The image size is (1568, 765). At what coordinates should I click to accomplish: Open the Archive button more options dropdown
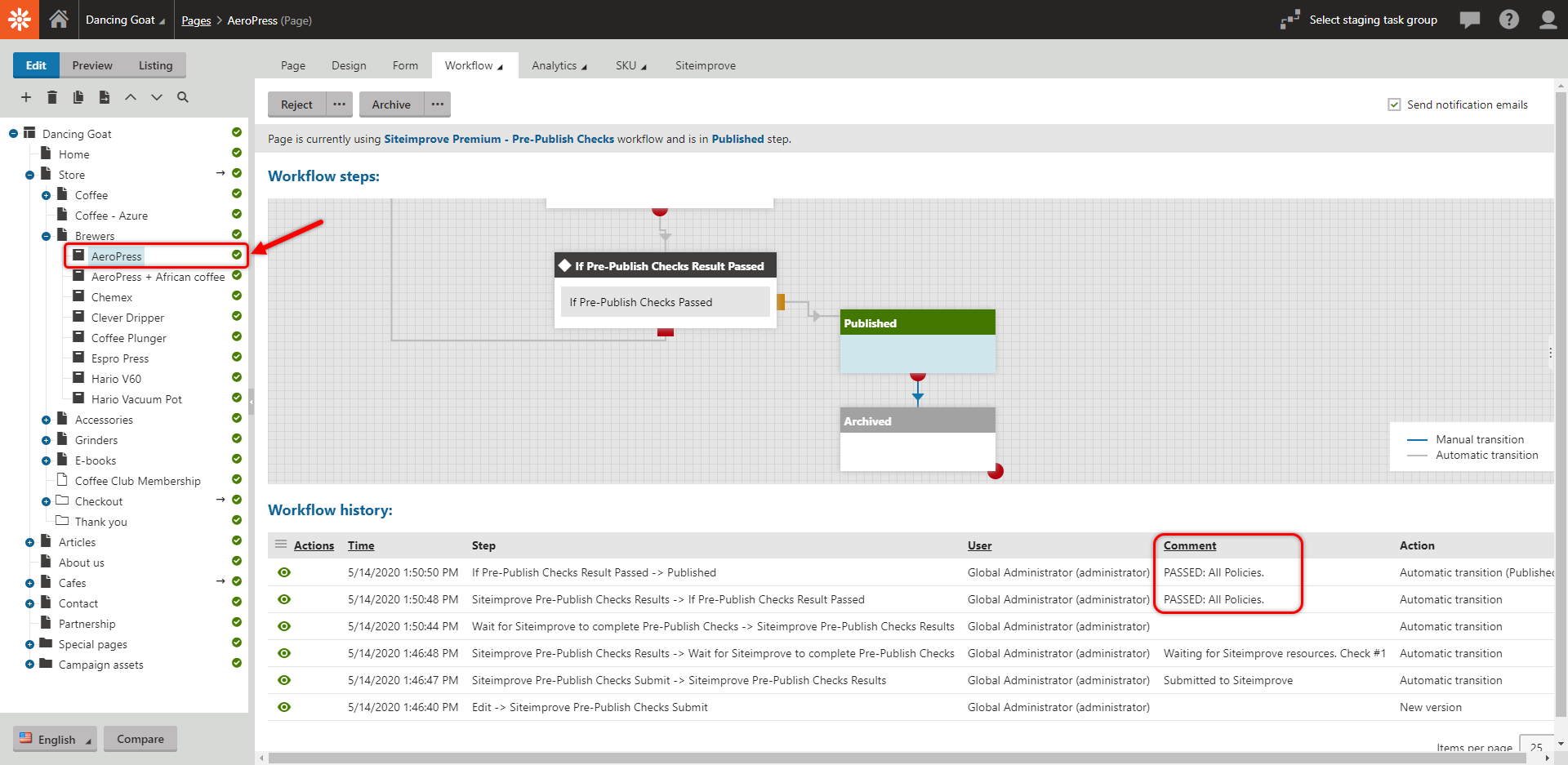pos(438,105)
